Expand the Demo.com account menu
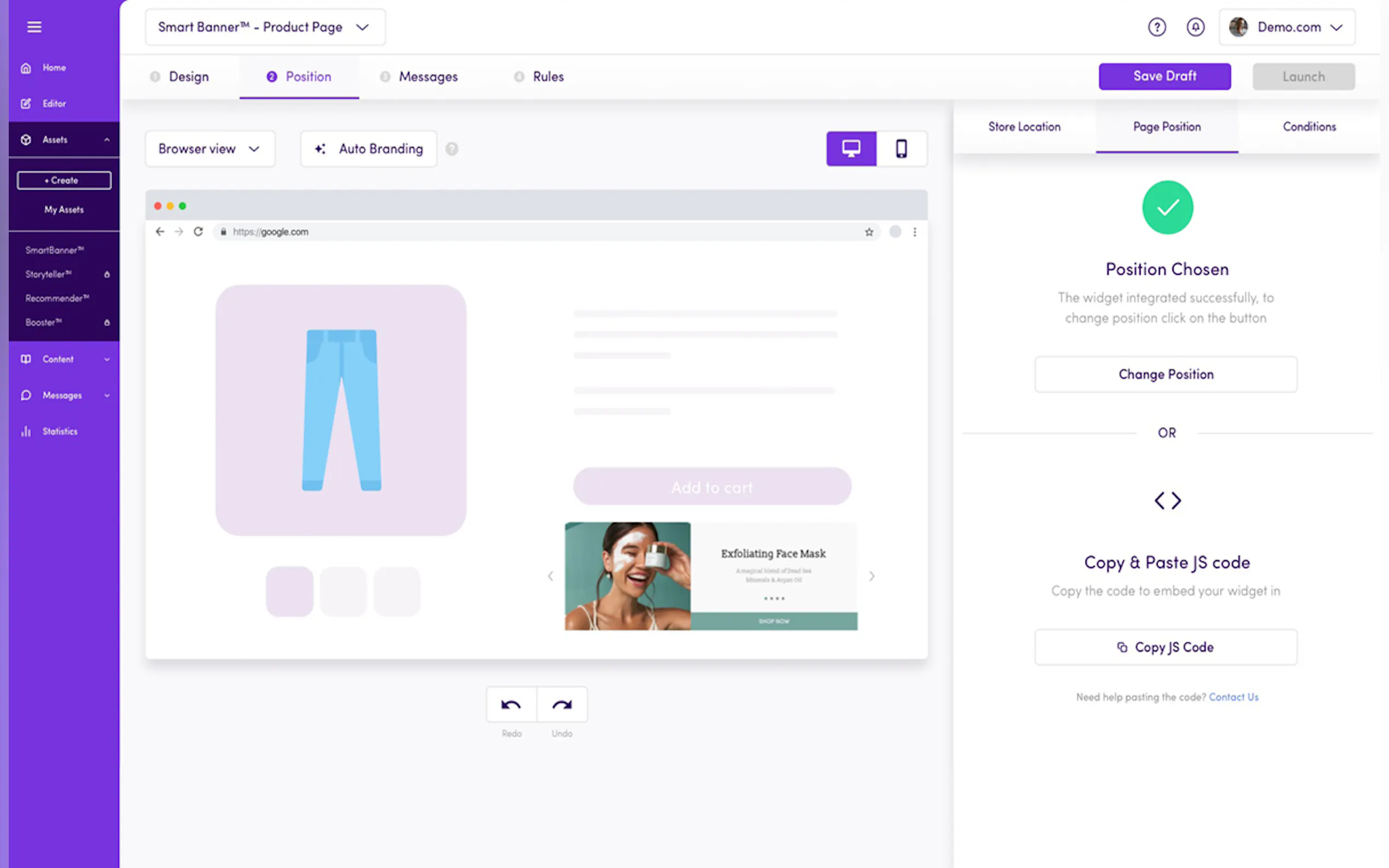 [1286, 27]
